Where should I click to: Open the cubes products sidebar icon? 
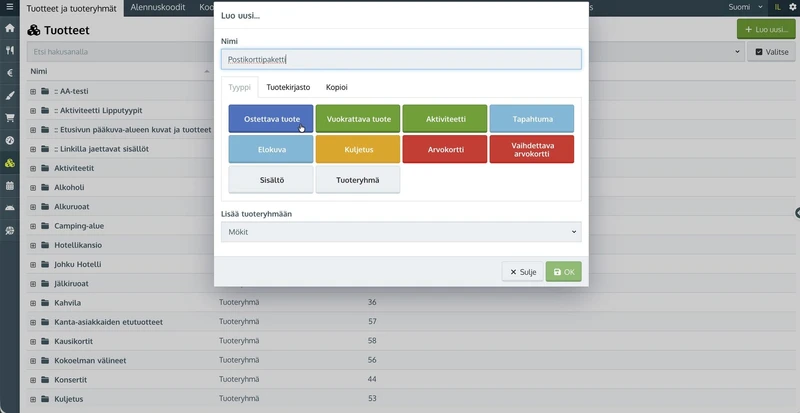coord(10,163)
